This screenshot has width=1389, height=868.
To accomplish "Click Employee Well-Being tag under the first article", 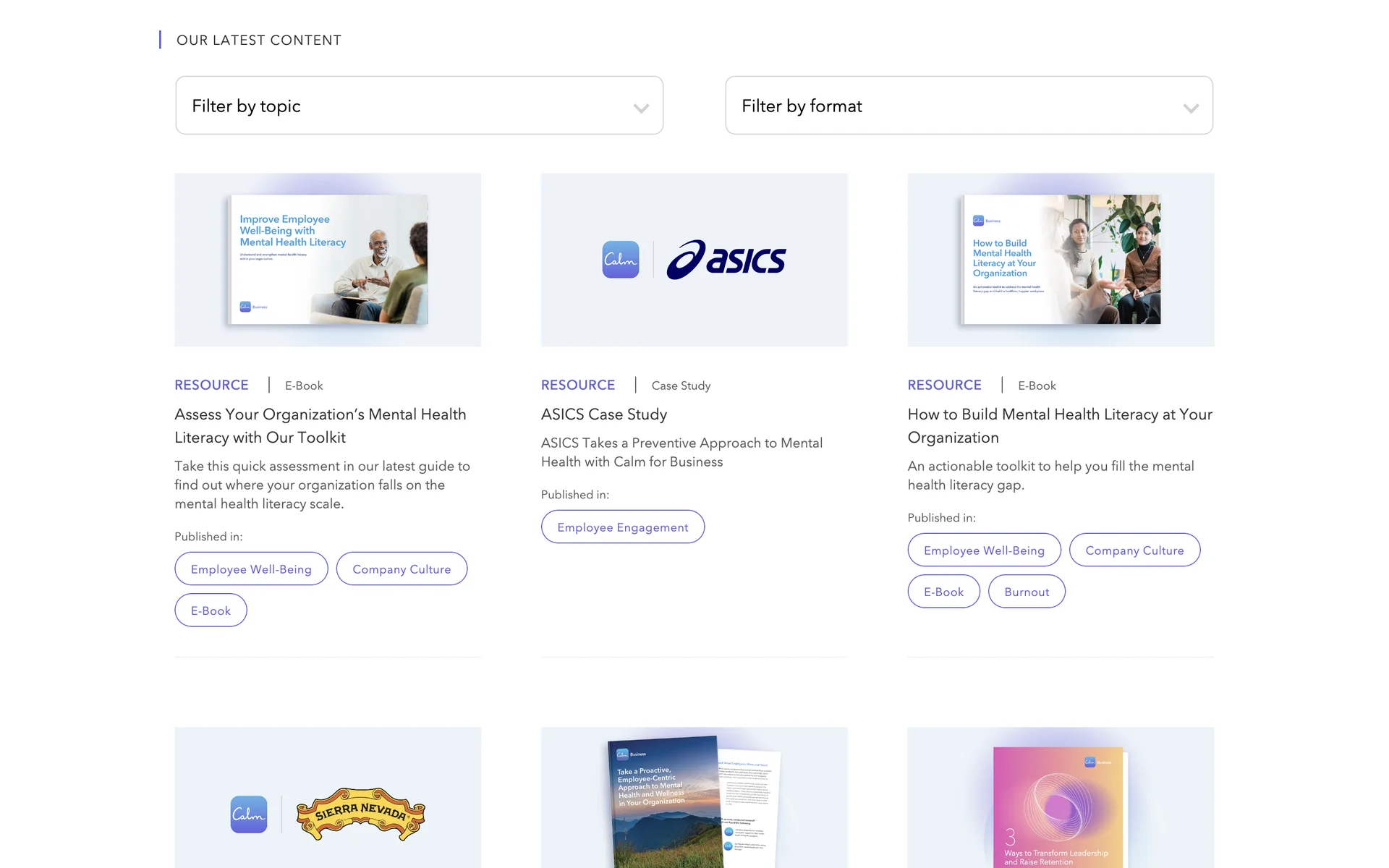I will [251, 569].
